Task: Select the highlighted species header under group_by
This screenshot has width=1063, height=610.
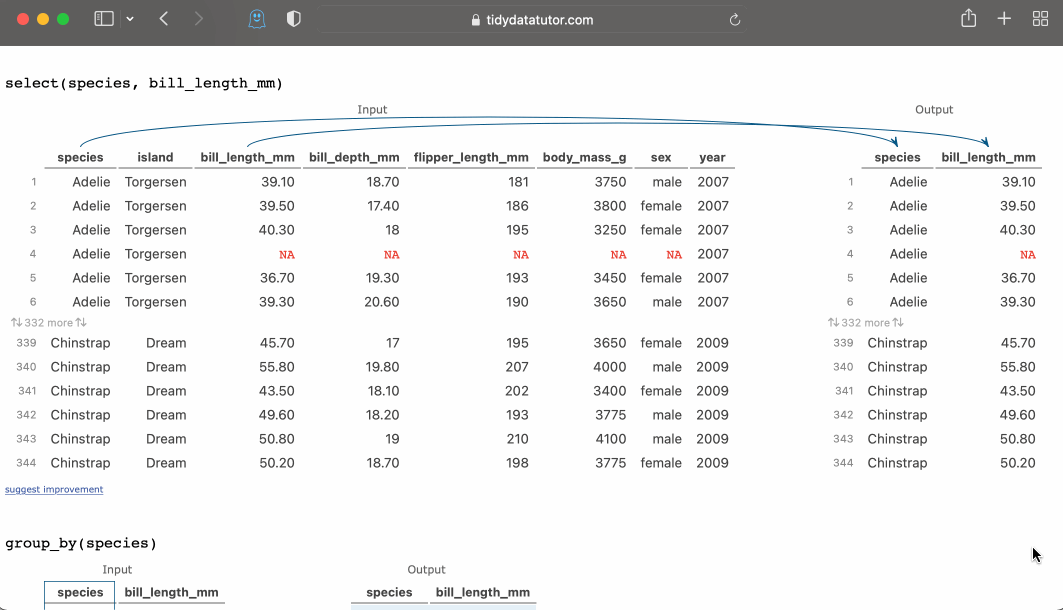Action: pyautogui.click(x=80, y=592)
